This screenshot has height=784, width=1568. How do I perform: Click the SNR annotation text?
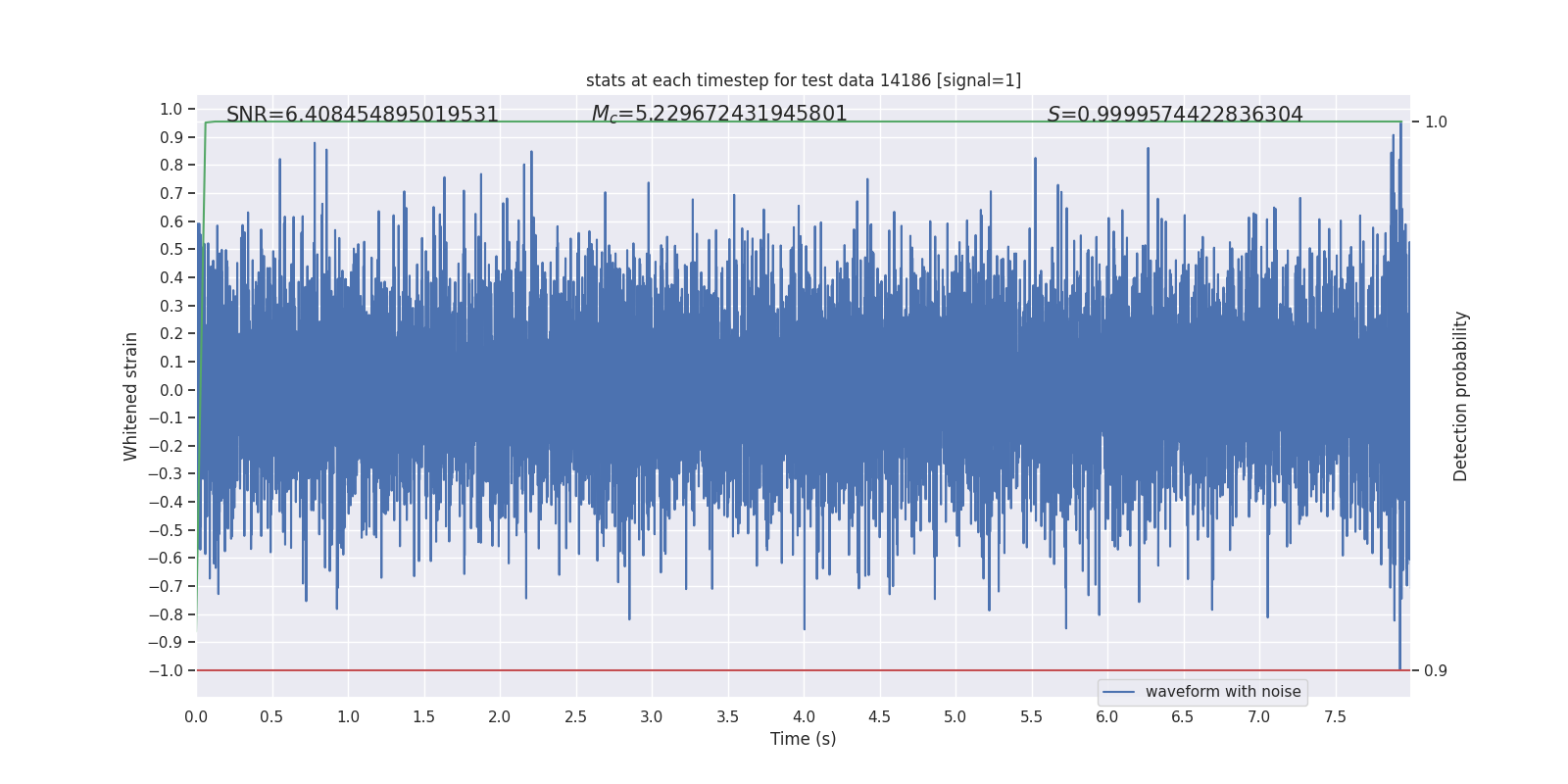tap(363, 115)
